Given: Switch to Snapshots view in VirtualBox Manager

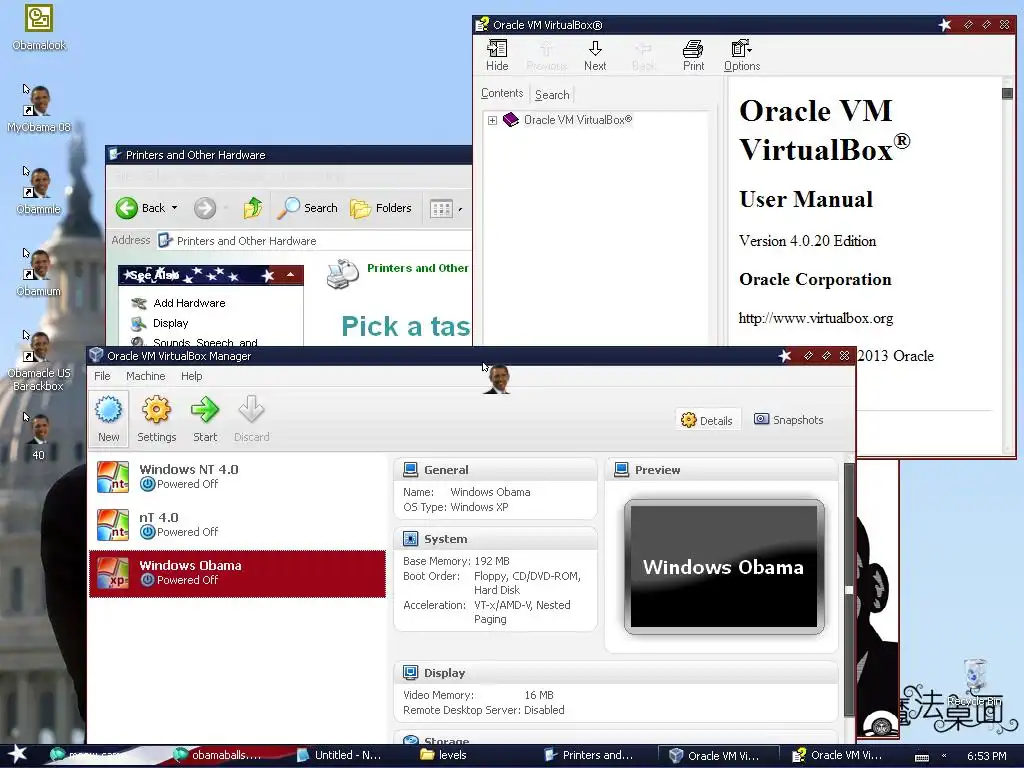Looking at the screenshot, I should [789, 419].
